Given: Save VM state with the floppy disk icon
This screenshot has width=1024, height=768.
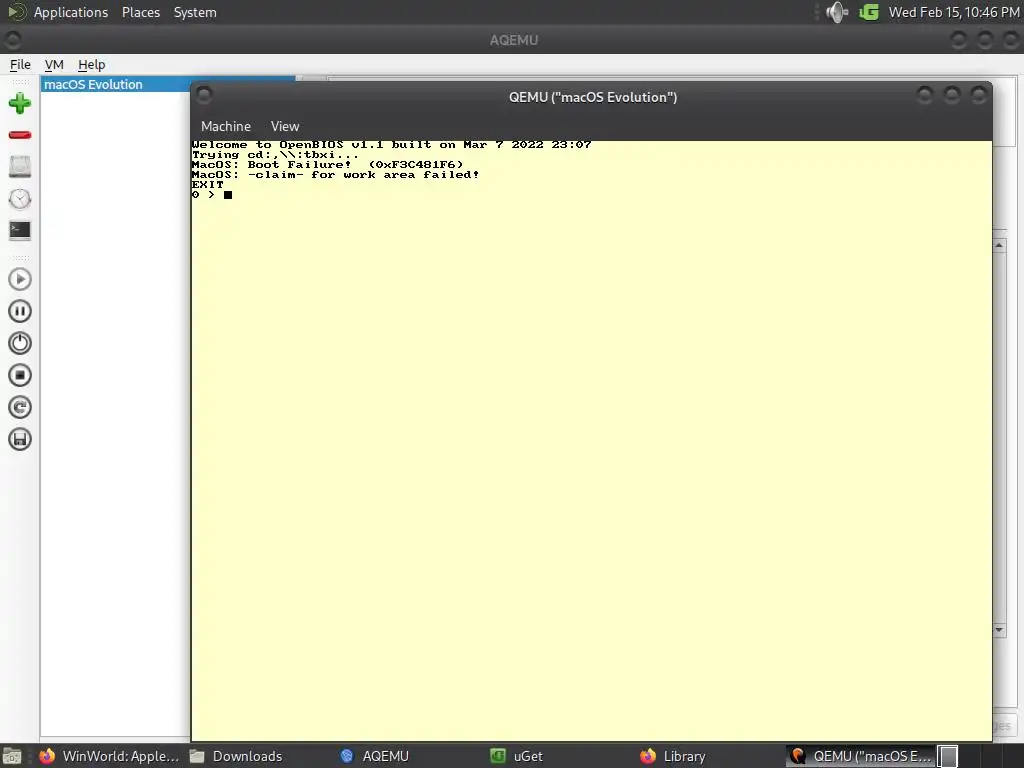Looking at the screenshot, I should point(20,440).
